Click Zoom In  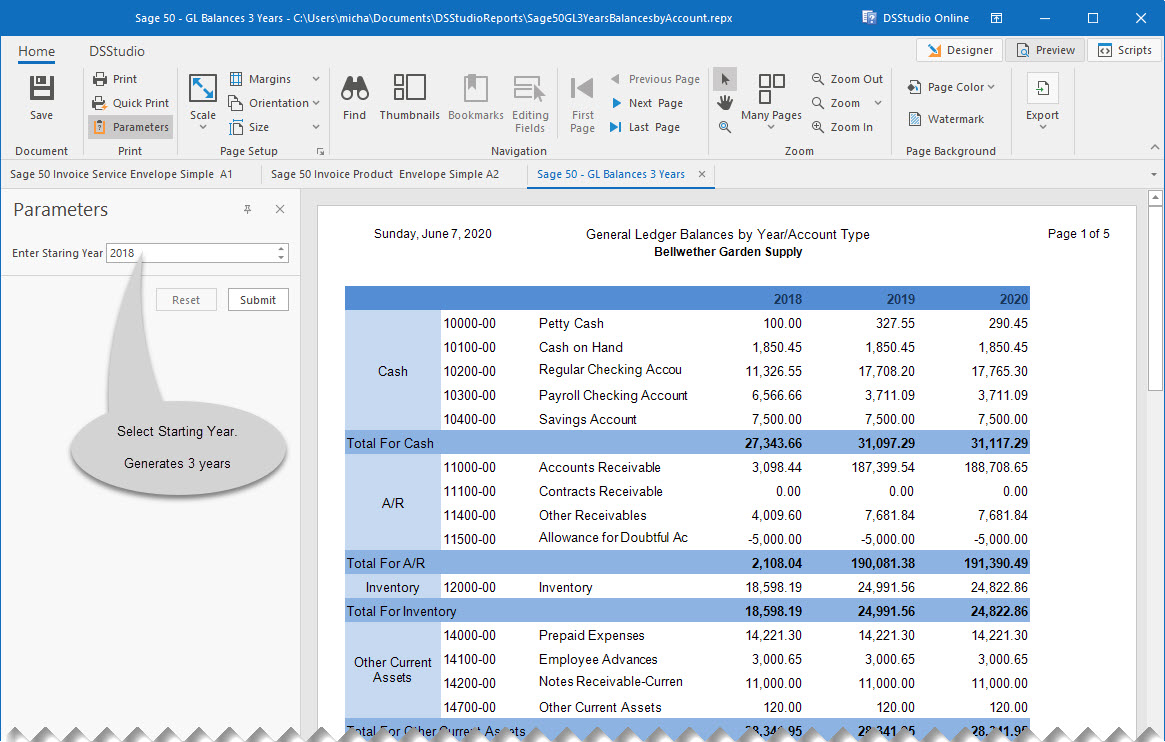point(842,127)
